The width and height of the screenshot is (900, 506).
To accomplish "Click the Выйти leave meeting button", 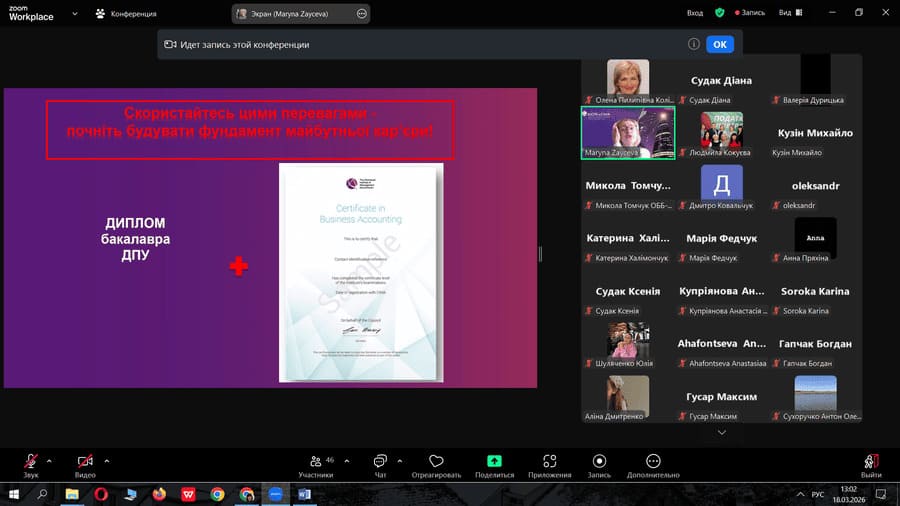I will click(871, 461).
